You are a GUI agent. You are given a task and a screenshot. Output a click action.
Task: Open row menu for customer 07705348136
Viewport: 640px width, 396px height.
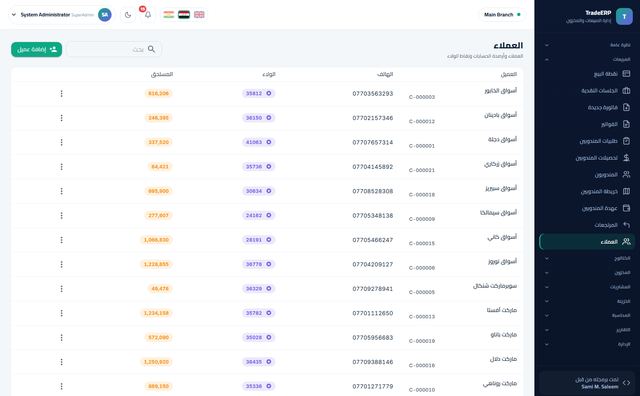[62, 216]
